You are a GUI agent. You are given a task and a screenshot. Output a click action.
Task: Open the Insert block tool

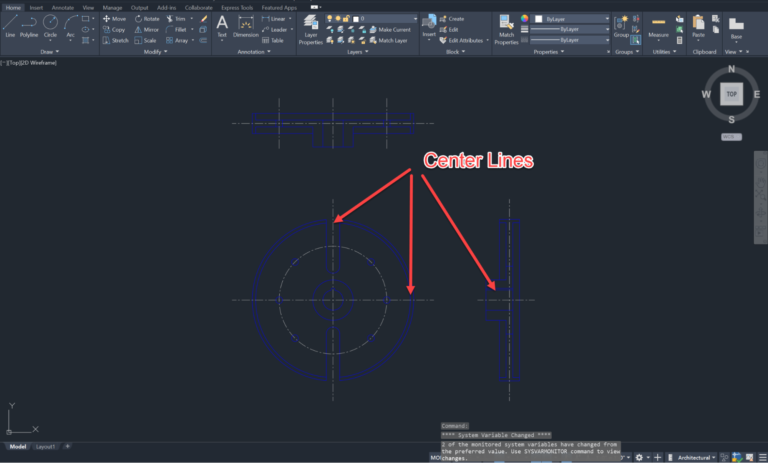coord(429,25)
